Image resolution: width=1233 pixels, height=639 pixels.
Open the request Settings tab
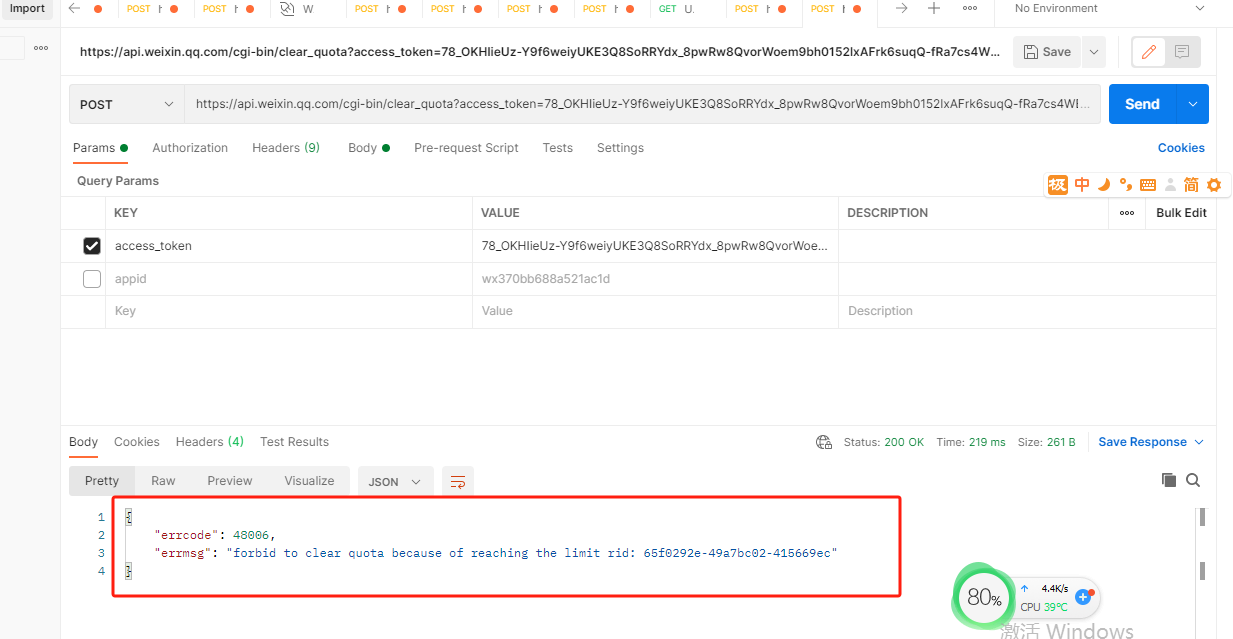[x=620, y=148]
